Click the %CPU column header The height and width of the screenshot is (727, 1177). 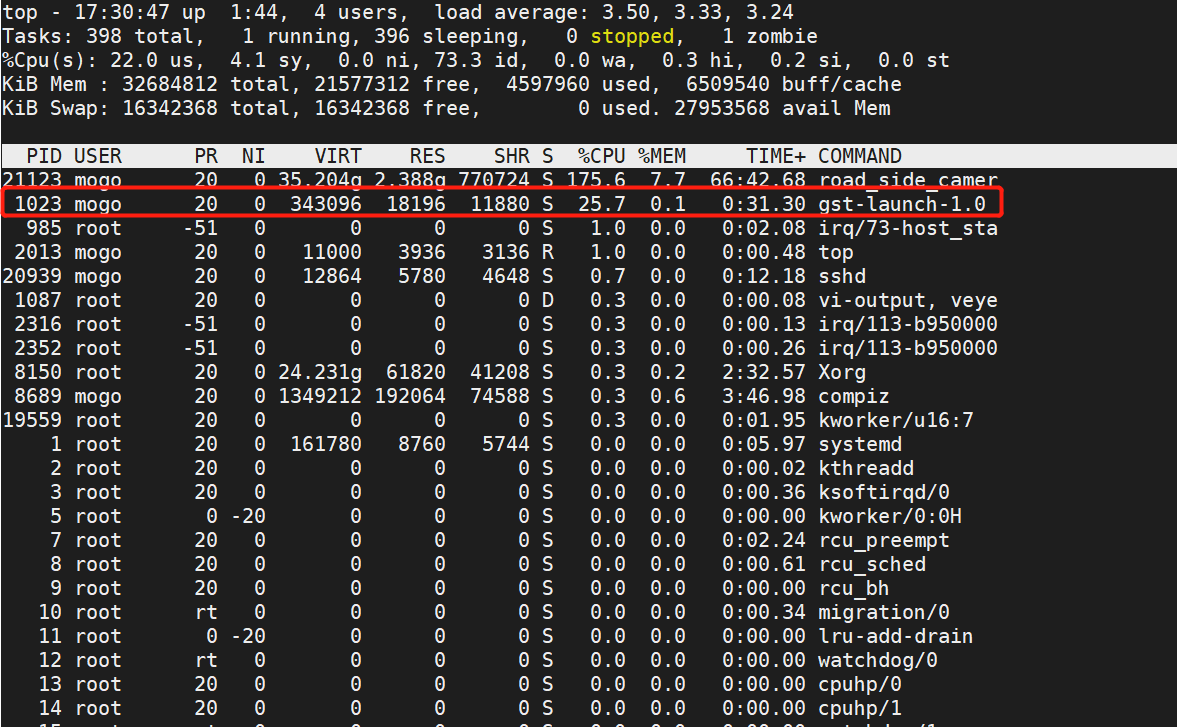click(601, 156)
